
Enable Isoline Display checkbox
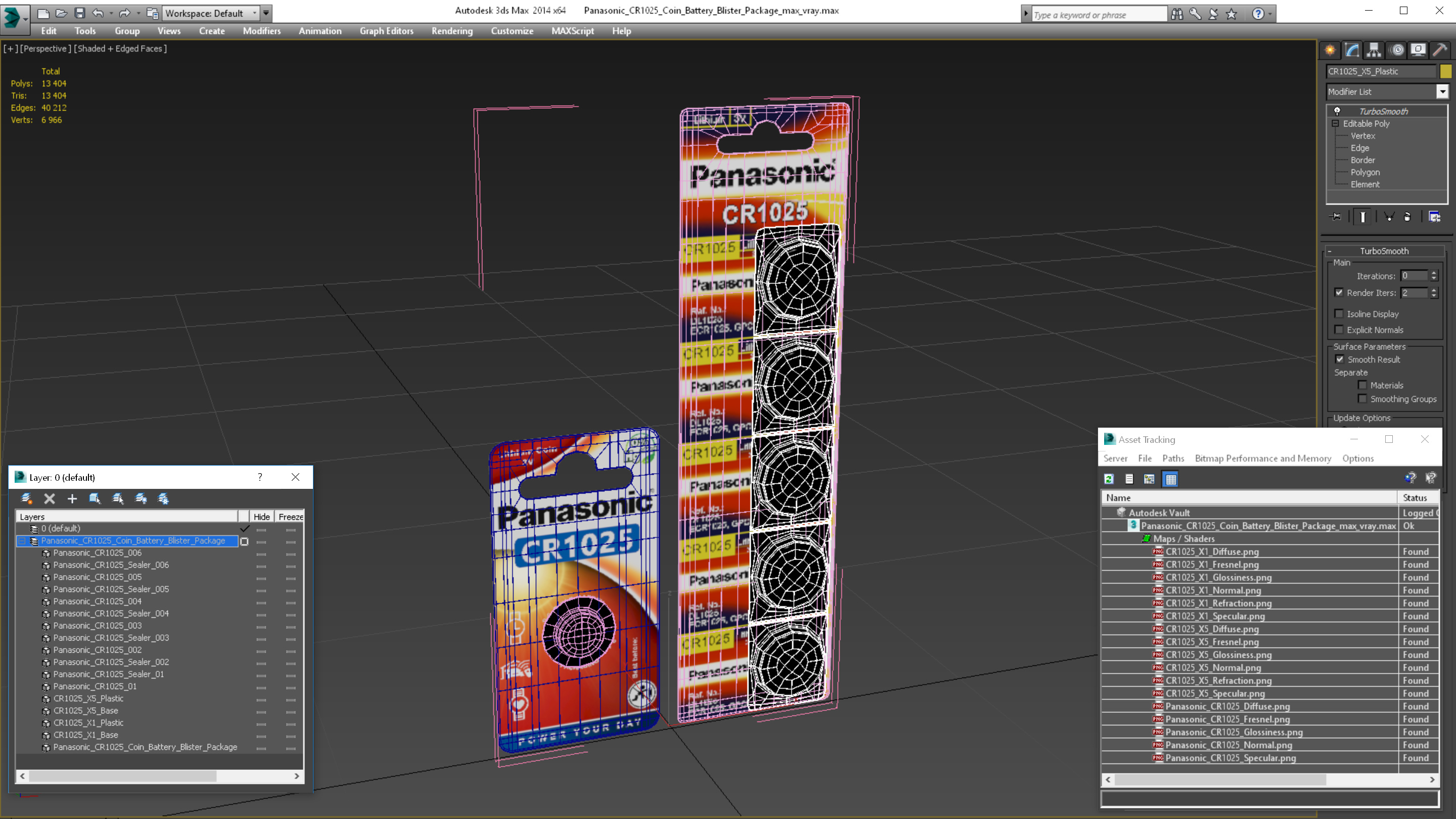[1338, 313]
